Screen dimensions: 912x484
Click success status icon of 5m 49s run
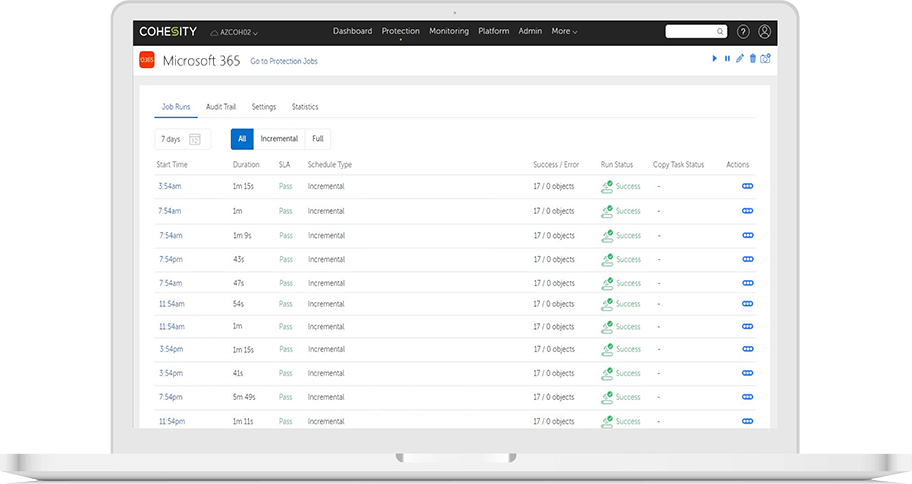pos(607,397)
